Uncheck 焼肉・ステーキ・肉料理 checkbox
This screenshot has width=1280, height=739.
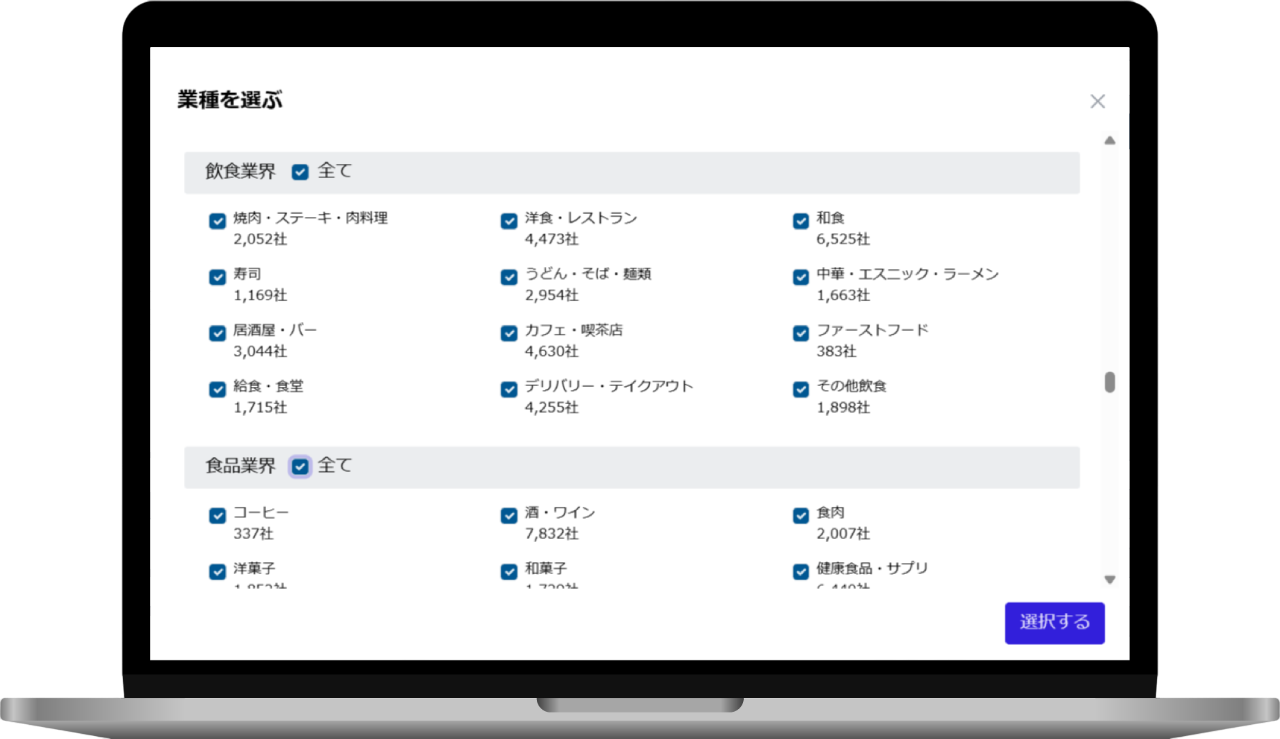(x=217, y=221)
